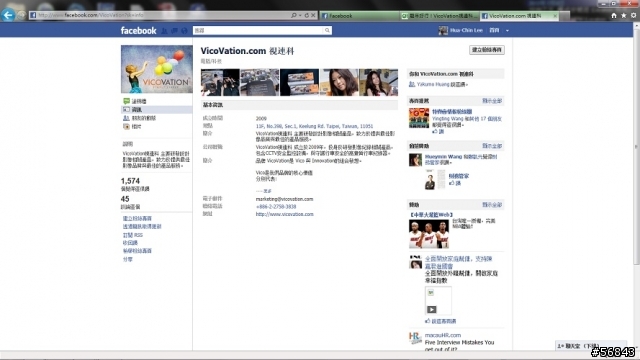
Task: Click the show-all link right of the Hueymin Wang section header
Action: 492,146
